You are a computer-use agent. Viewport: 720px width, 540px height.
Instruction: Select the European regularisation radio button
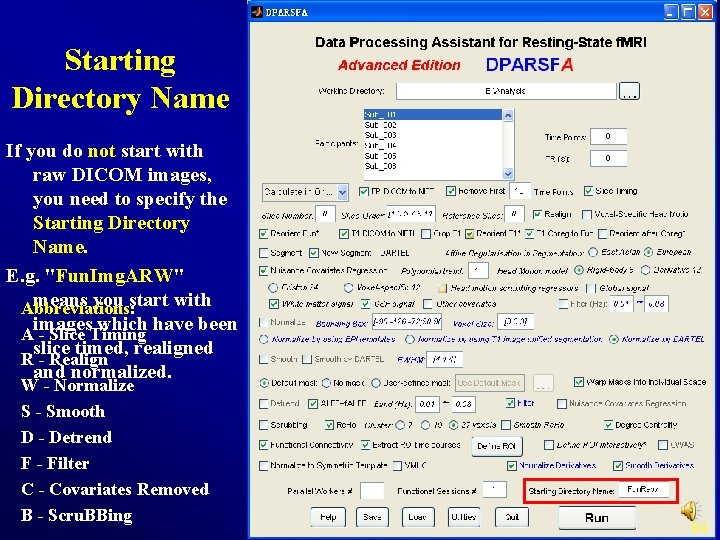tap(648, 252)
